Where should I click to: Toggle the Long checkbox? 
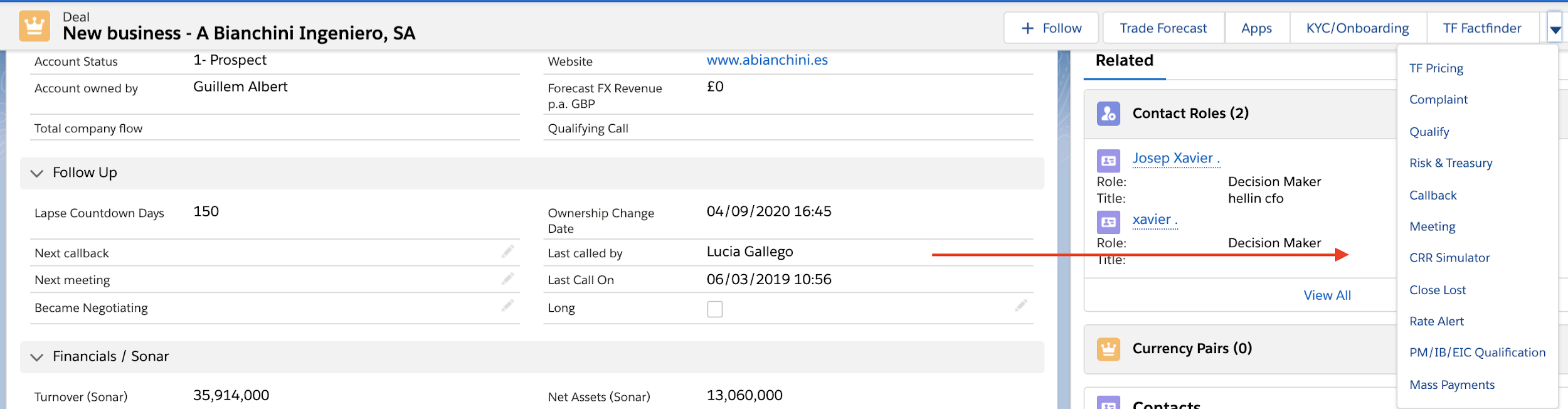[714, 309]
